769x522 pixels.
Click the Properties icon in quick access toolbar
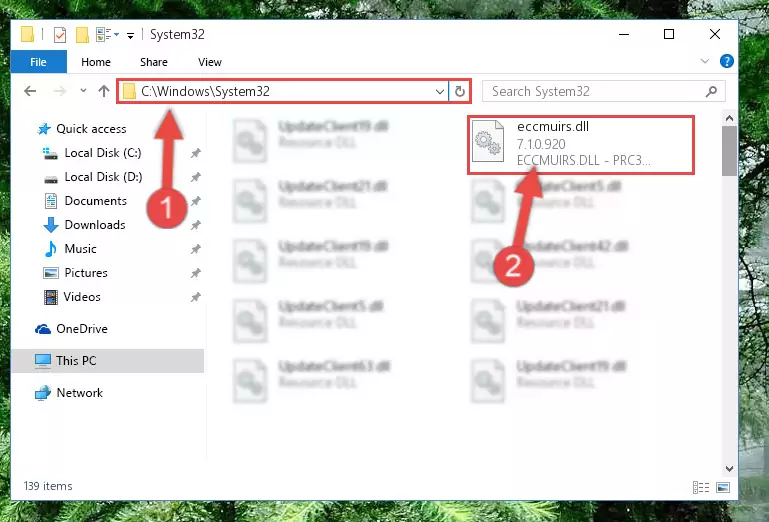60,35
